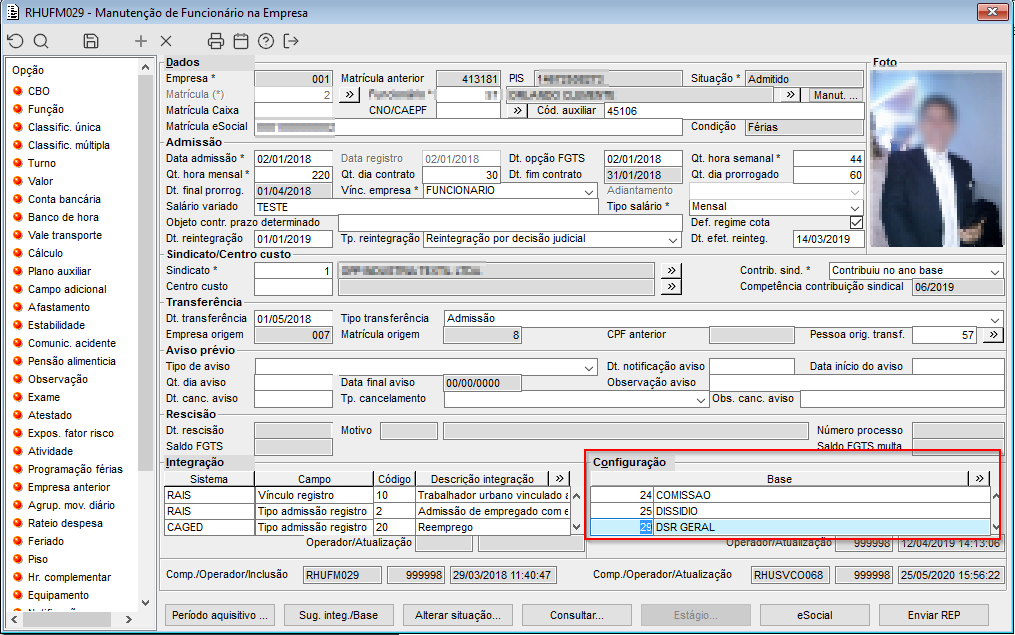Toggle Def. regime cota checkbox
Image resolution: width=1015 pixels, height=635 pixels.
[x=856, y=223]
